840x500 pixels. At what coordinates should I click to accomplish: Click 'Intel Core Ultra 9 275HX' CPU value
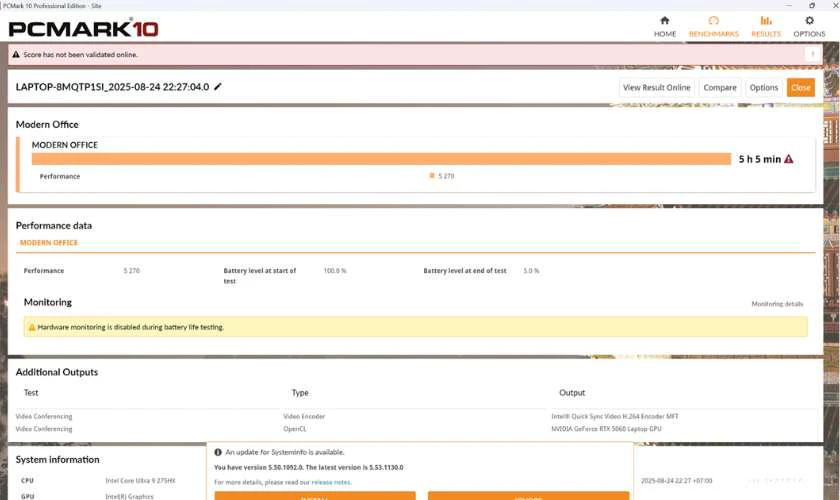click(140, 481)
